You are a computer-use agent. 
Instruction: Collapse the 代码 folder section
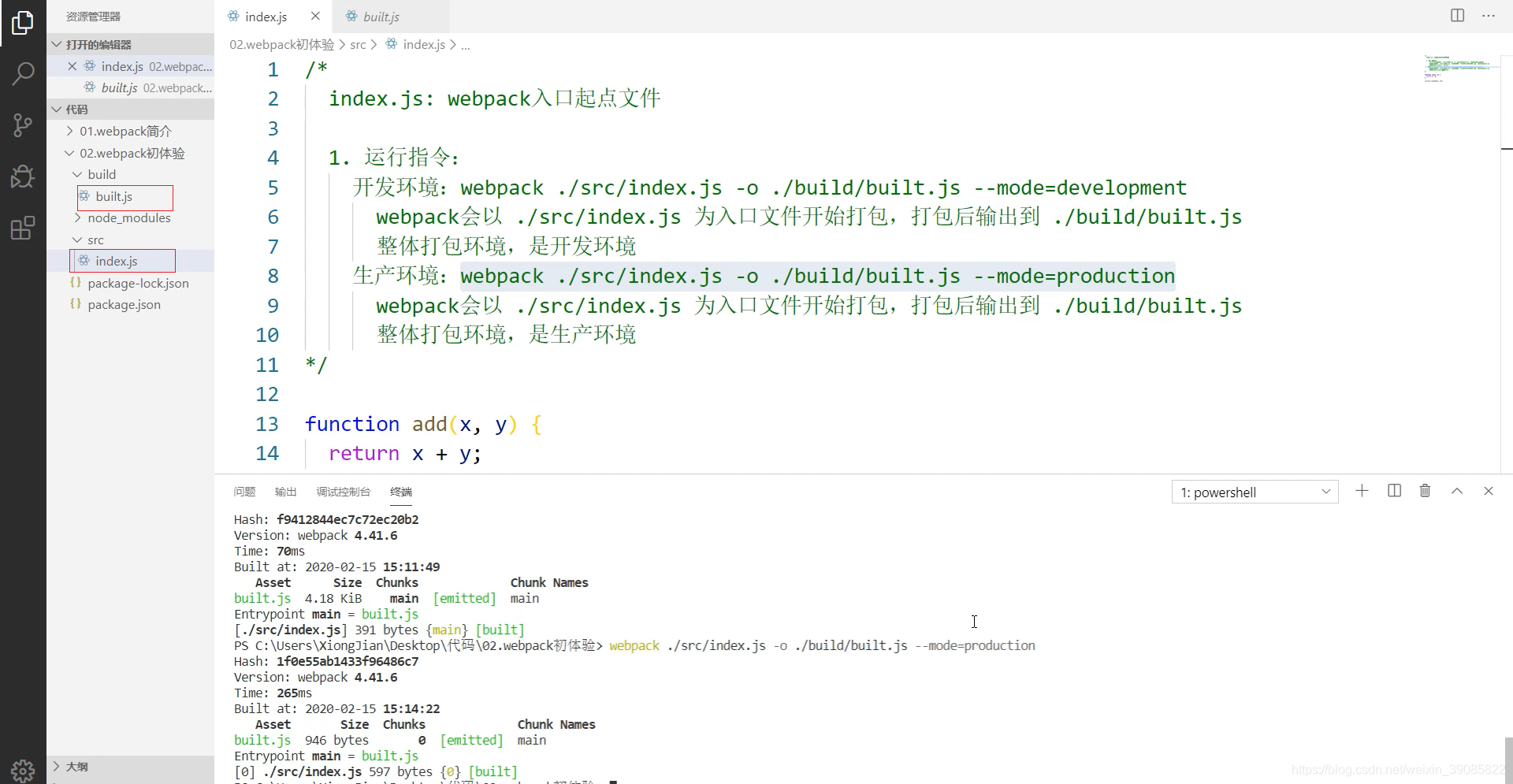[x=130, y=109]
